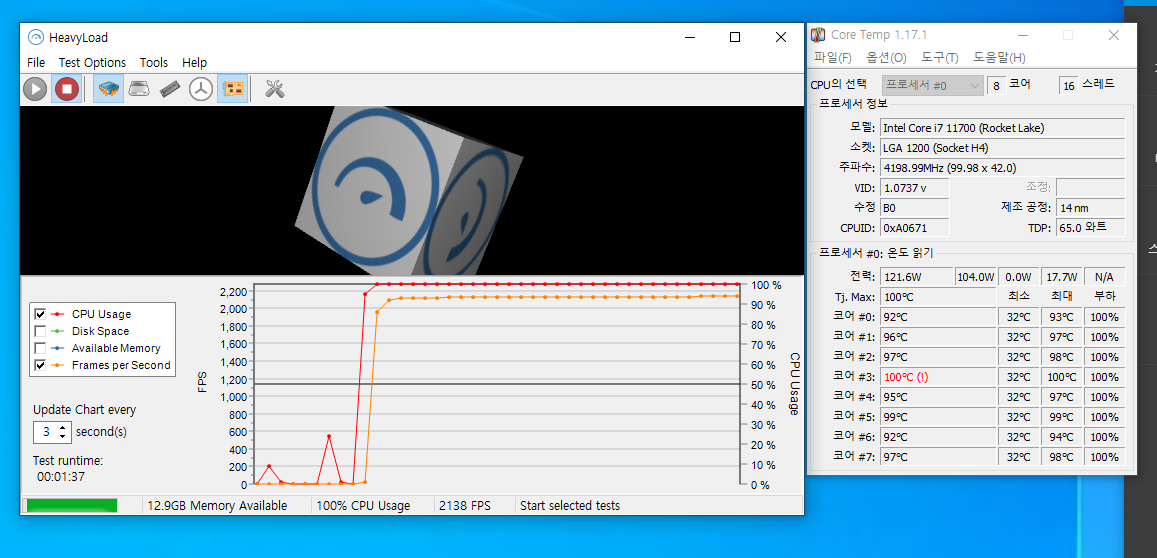Enable the Available Memory chart series
Image resolution: width=1157 pixels, height=558 pixels.
point(41,348)
